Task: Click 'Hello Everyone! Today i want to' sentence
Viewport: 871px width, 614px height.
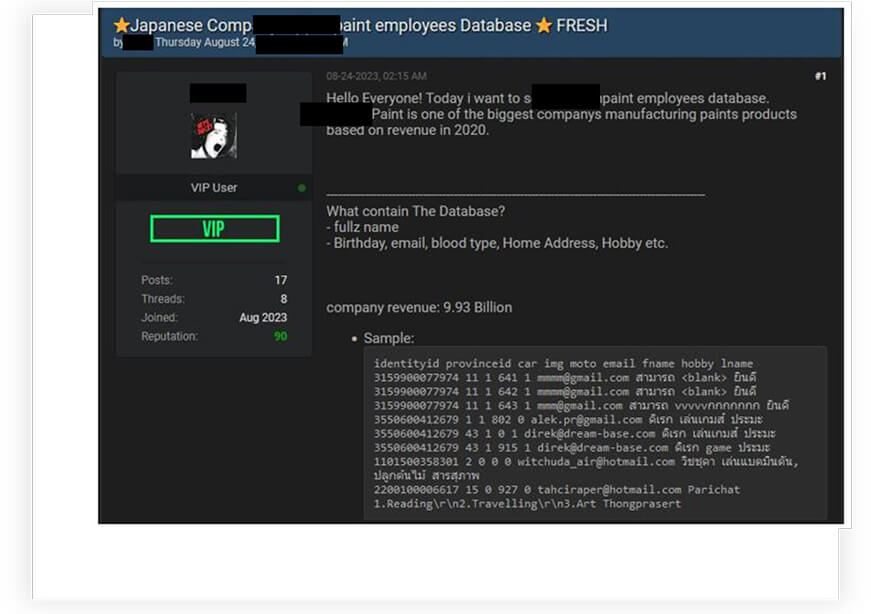Action: [428, 98]
